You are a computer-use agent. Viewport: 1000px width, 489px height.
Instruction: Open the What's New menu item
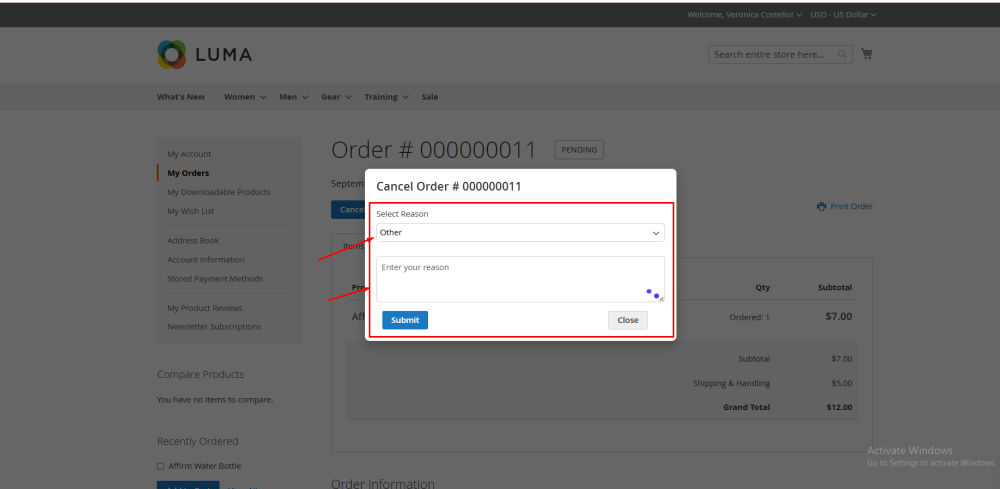(181, 97)
